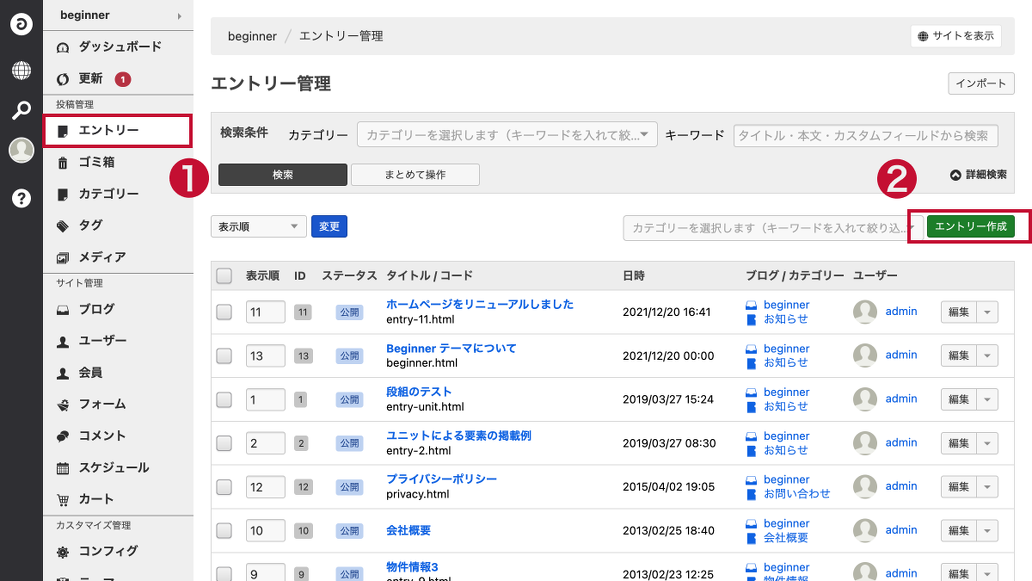This screenshot has height=581, width=1032.
Task: Open the カート cart menu item
Action: coord(96,499)
